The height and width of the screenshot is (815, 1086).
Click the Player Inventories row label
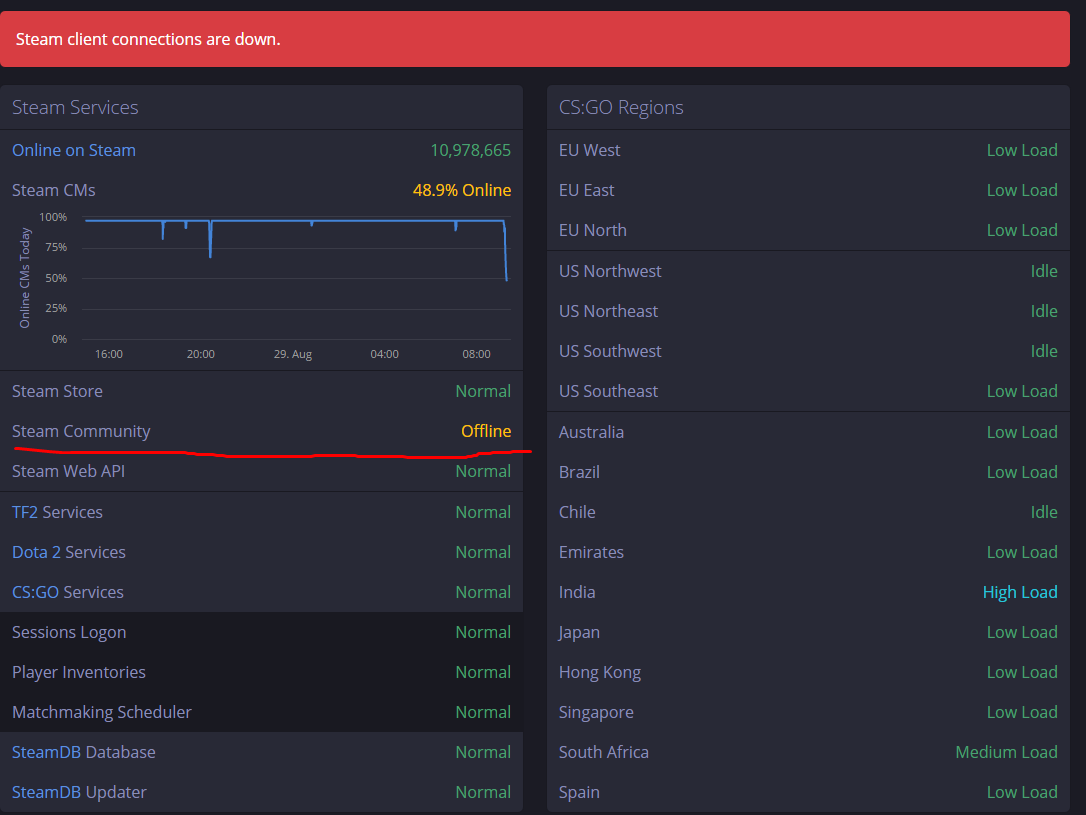tap(78, 673)
